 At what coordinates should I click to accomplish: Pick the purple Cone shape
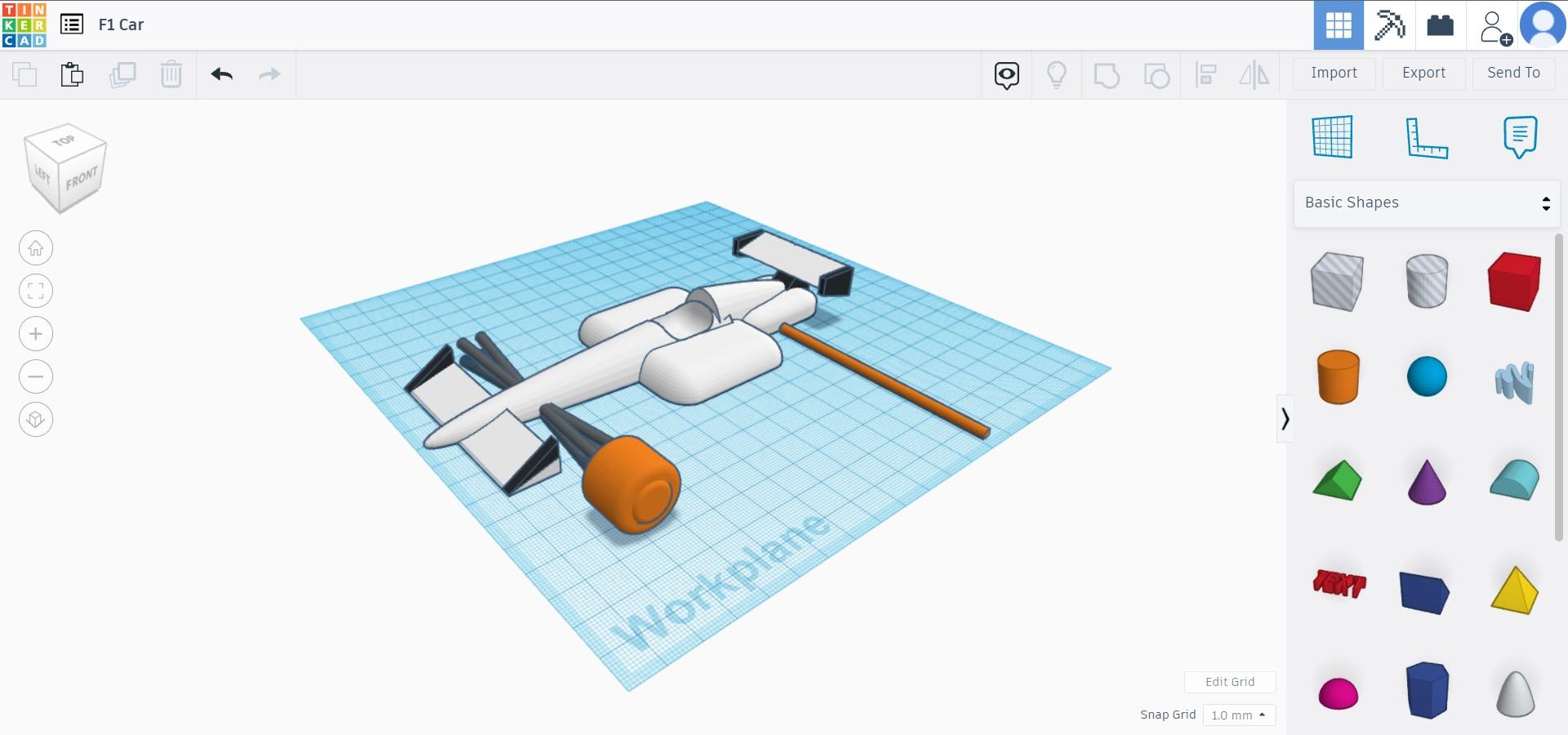coord(1427,482)
